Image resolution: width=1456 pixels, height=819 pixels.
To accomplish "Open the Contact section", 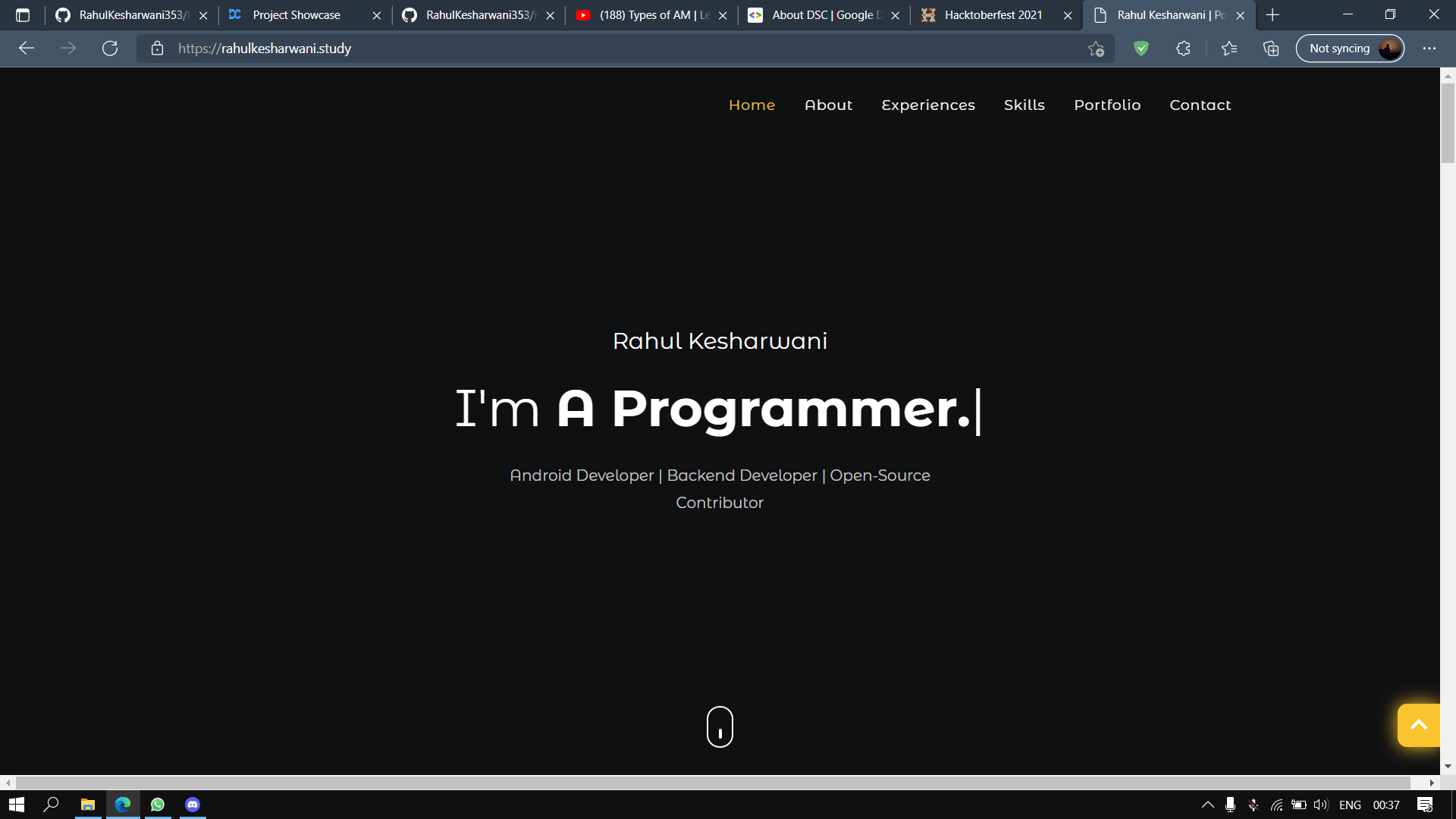I will click(x=1200, y=105).
